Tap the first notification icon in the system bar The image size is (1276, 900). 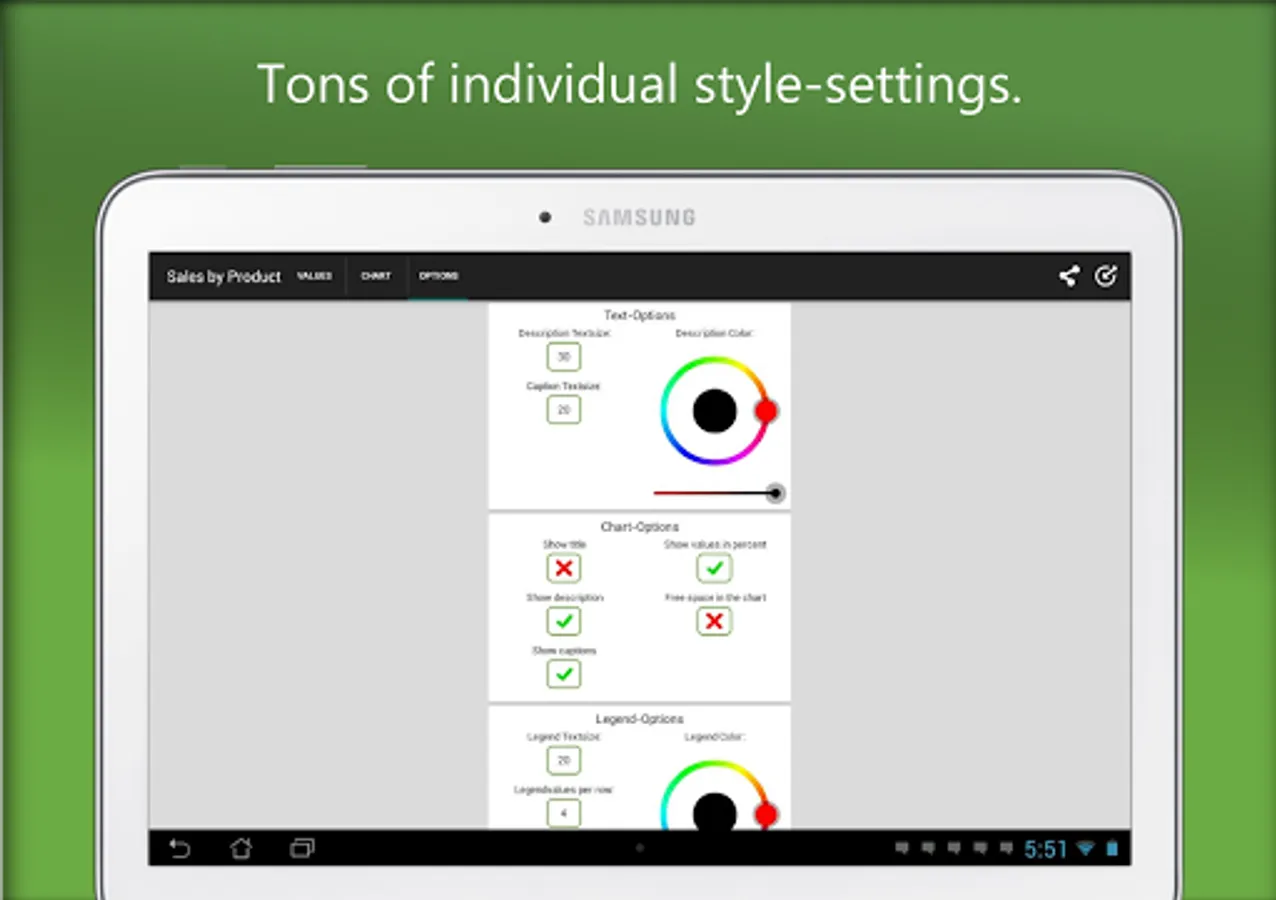click(901, 849)
